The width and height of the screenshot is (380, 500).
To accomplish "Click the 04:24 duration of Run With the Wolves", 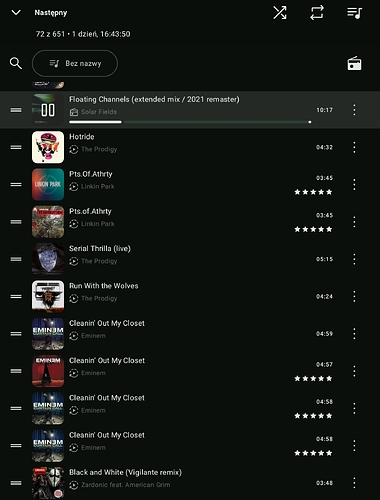I will tap(324, 297).
